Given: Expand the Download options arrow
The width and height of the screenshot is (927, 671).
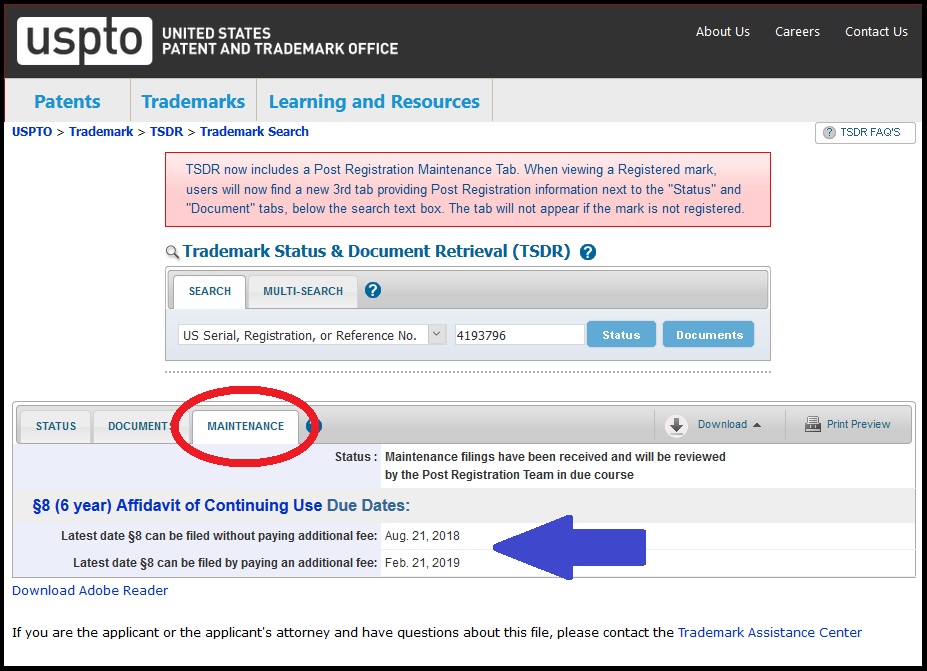Looking at the screenshot, I should coord(757,425).
